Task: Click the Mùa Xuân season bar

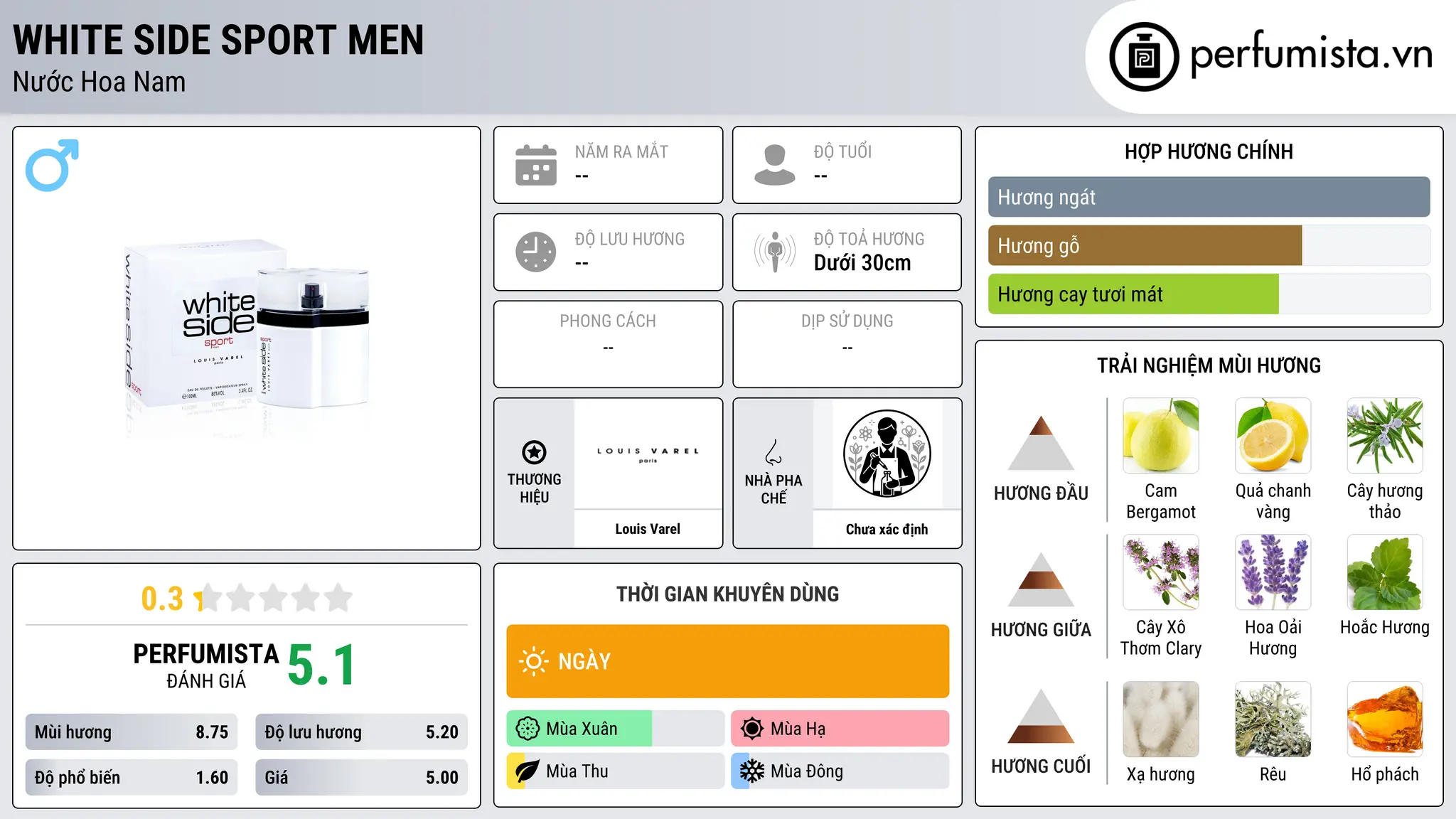Action: coord(615,729)
